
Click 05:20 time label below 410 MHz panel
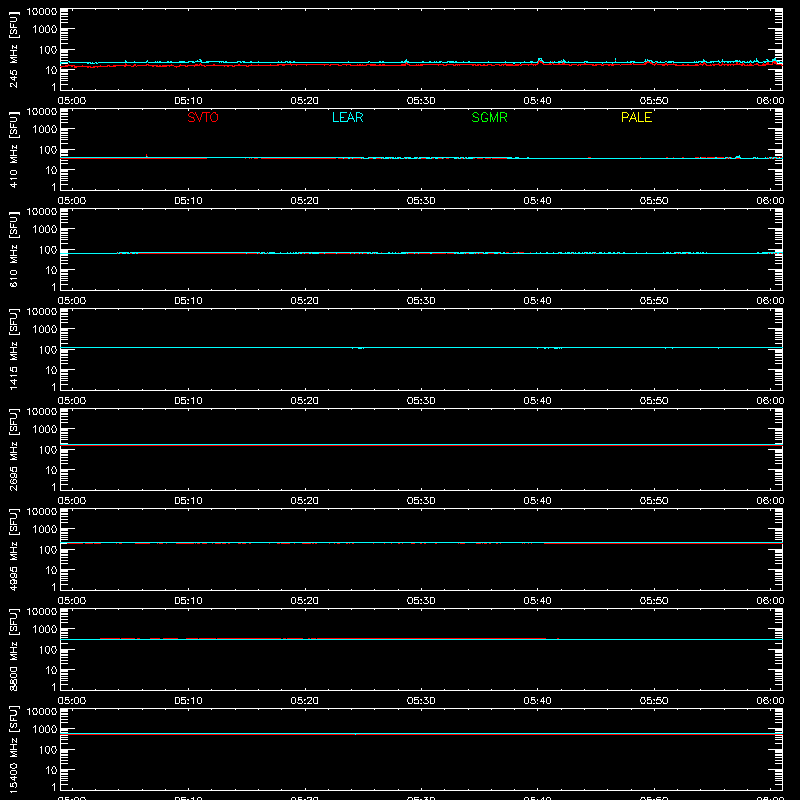305,201
